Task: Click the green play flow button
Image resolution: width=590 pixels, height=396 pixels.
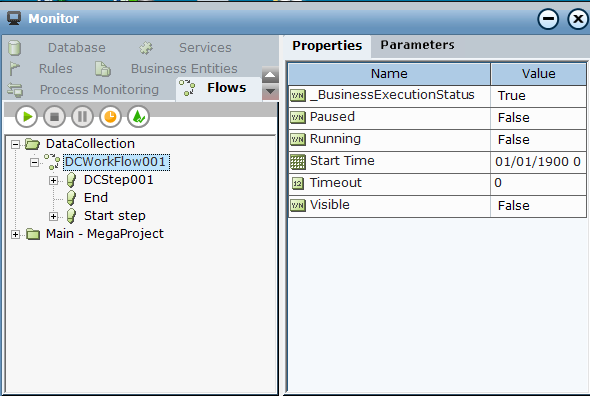Action: (x=26, y=117)
